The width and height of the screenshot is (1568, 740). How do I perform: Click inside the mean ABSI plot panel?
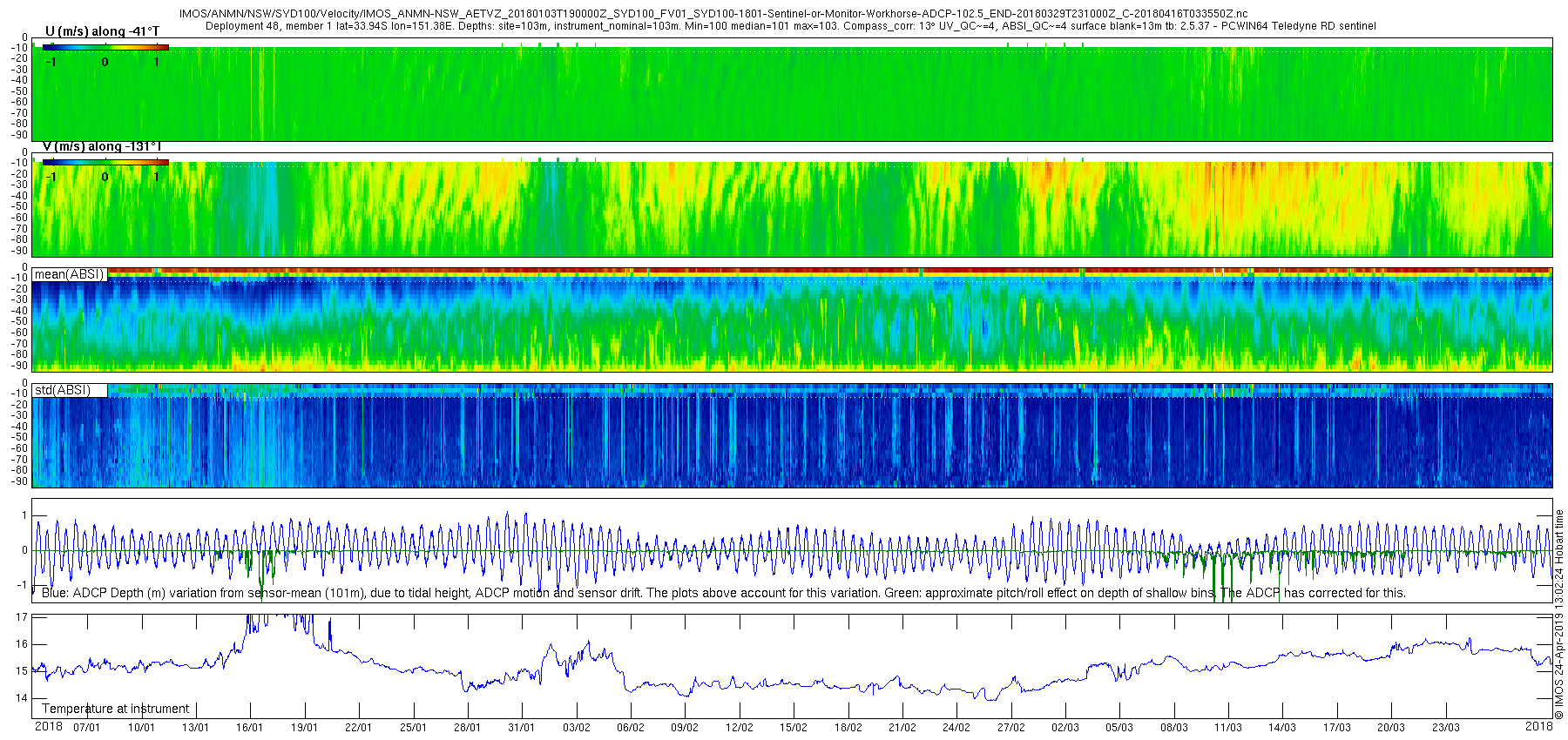[792, 320]
